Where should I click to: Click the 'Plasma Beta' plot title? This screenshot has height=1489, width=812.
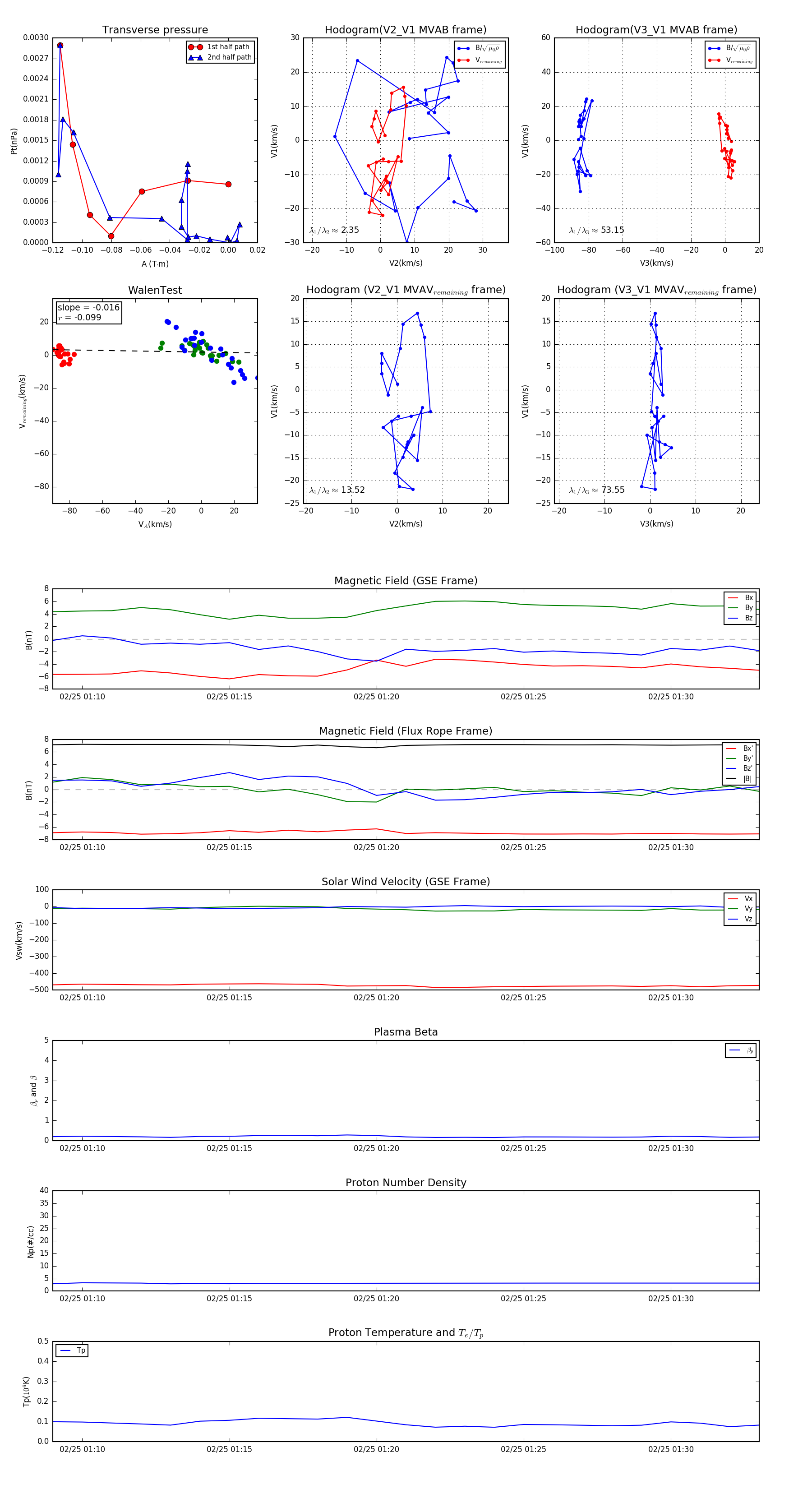pos(406,1032)
